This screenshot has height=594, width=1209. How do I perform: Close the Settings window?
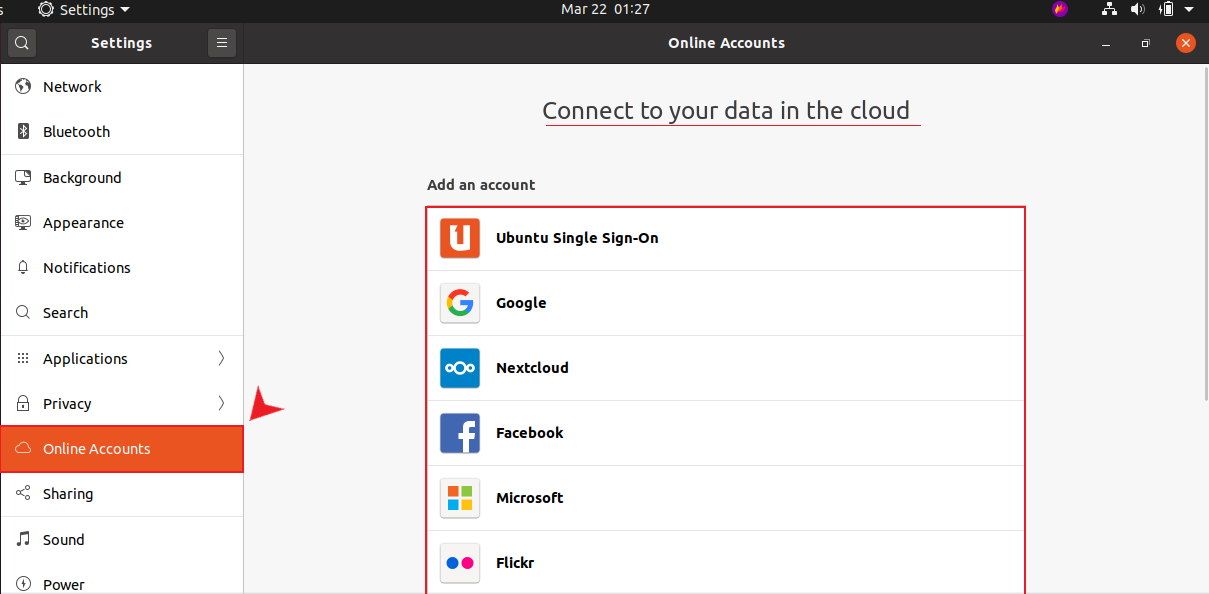point(1186,43)
